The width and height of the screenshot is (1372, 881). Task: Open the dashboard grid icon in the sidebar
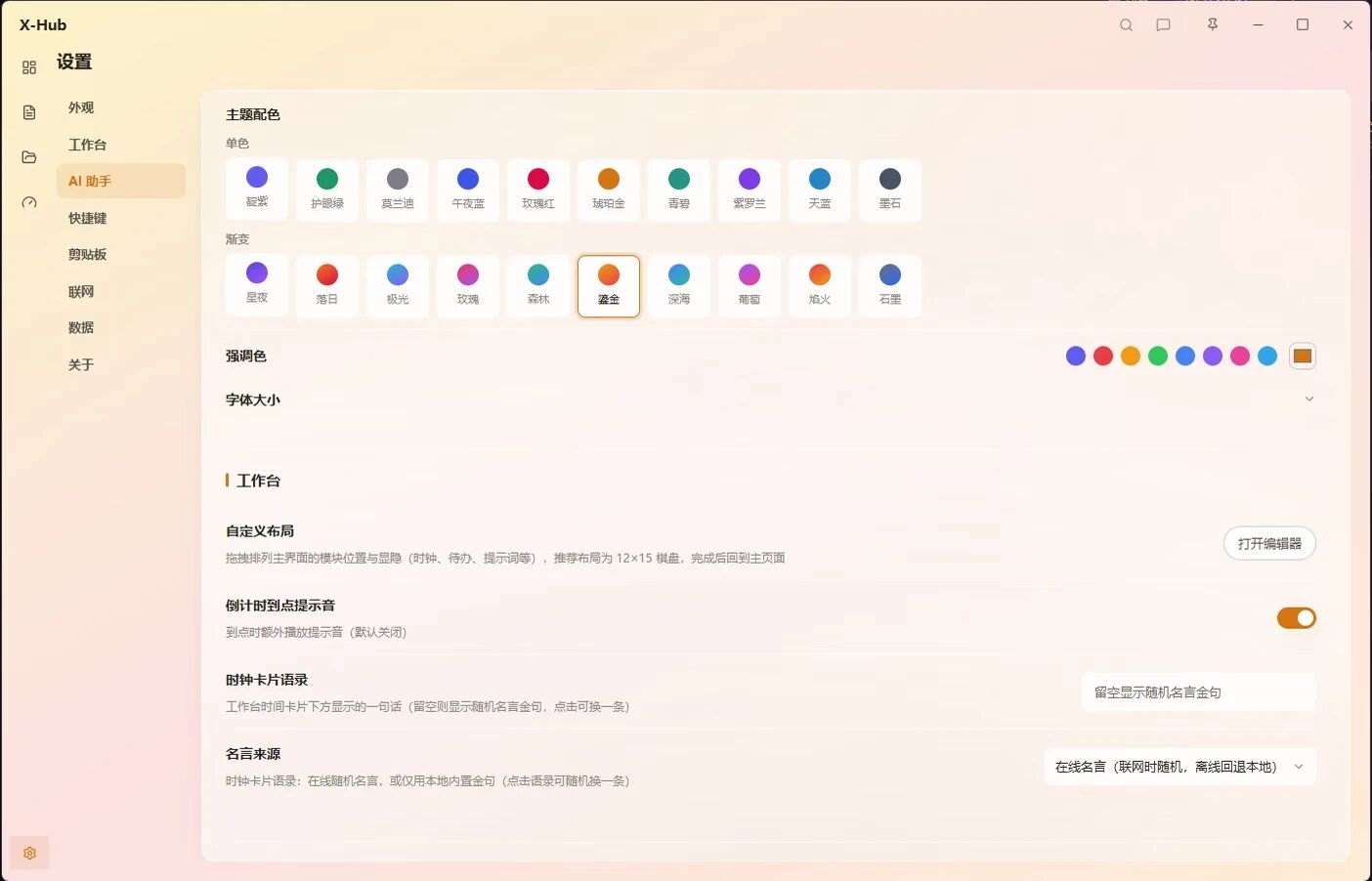pyautogui.click(x=29, y=67)
